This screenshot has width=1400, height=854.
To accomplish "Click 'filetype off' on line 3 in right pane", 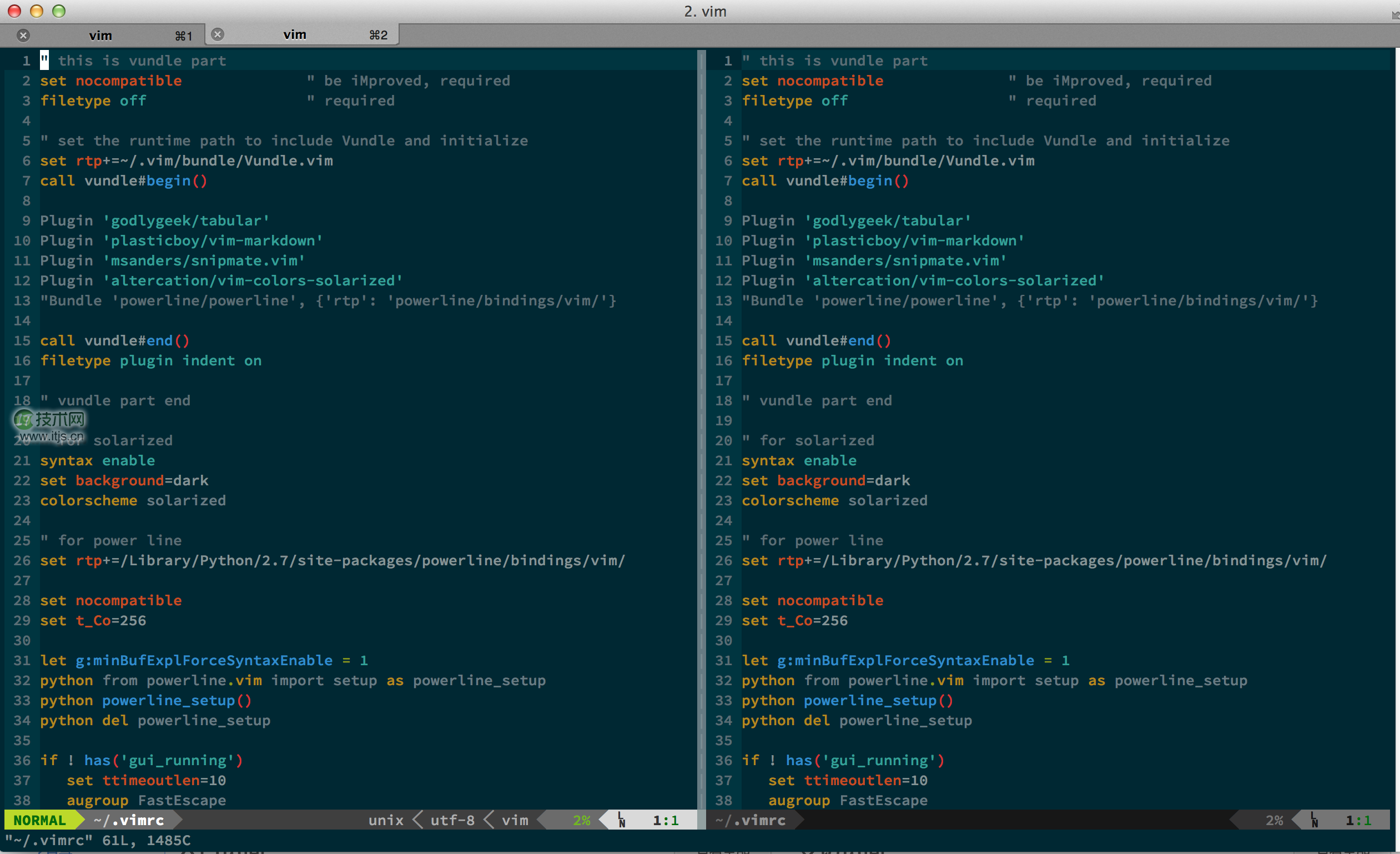I will [795, 101].
